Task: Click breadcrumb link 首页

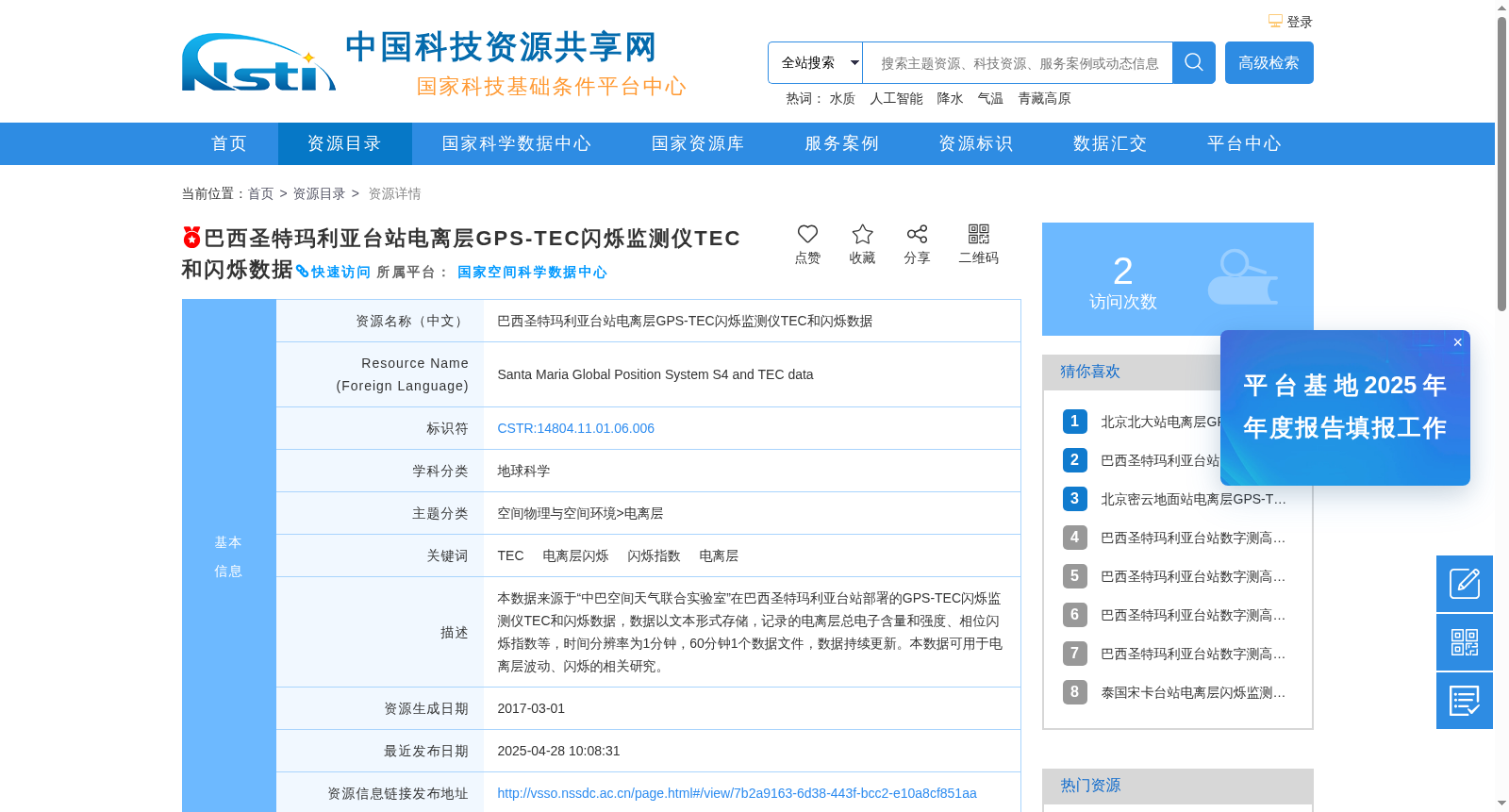Action: pos(260,193)
